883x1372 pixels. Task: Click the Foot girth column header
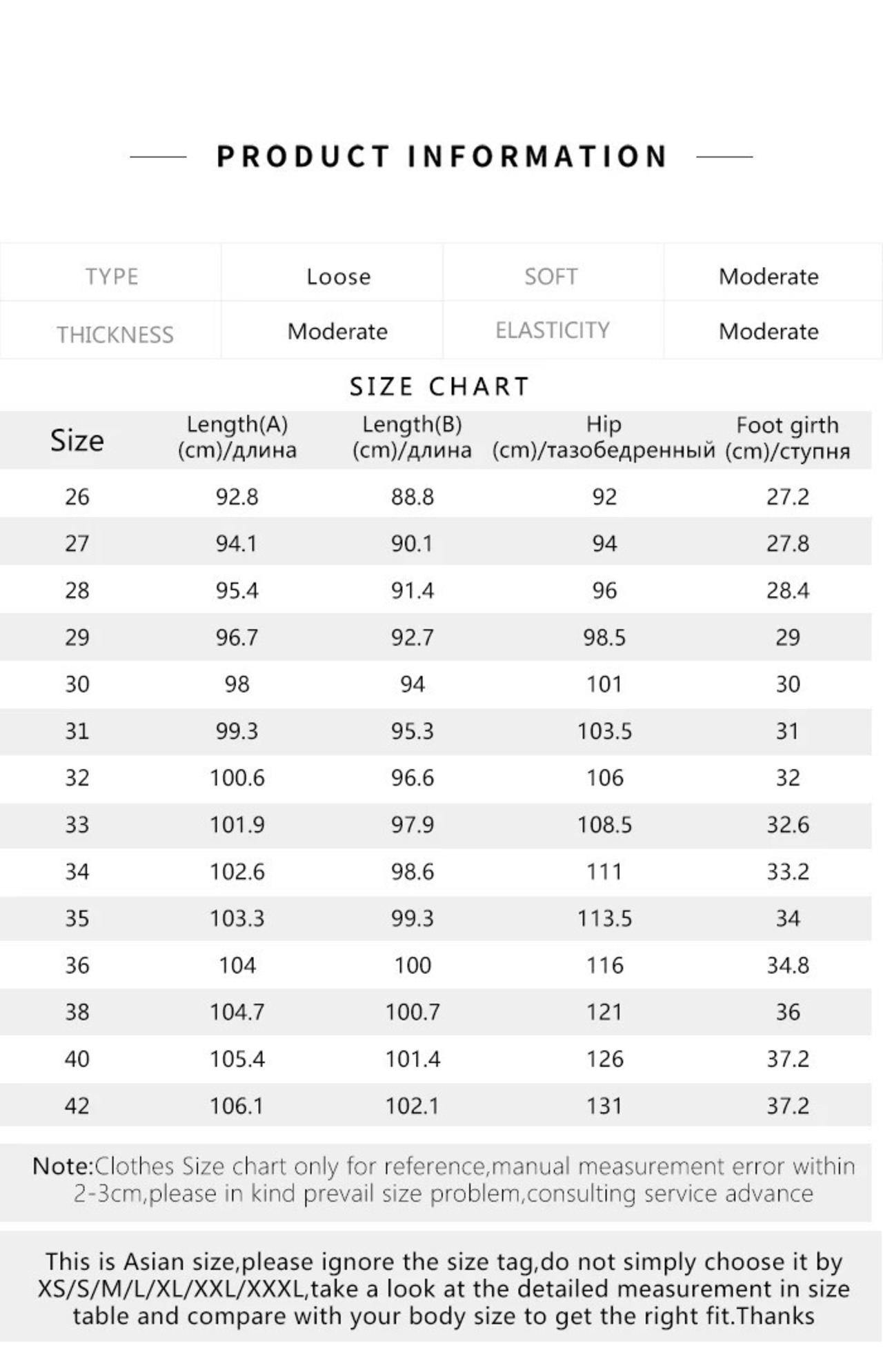787,439
